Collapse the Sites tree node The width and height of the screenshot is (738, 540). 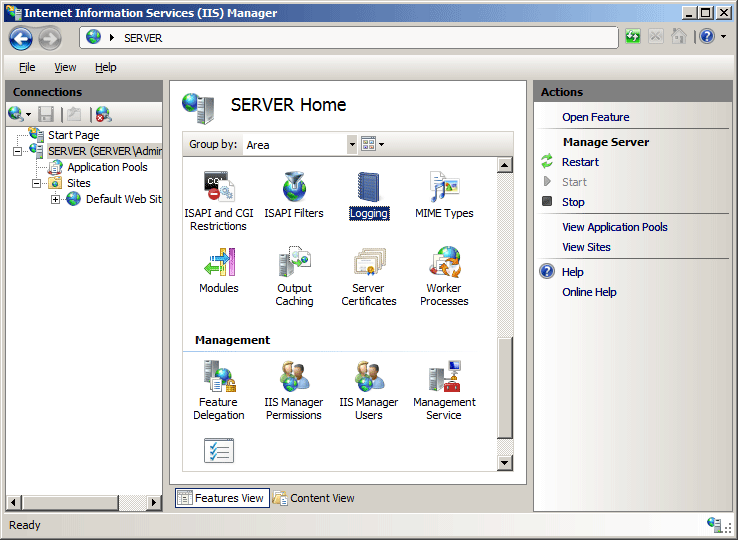pos(36,183)
